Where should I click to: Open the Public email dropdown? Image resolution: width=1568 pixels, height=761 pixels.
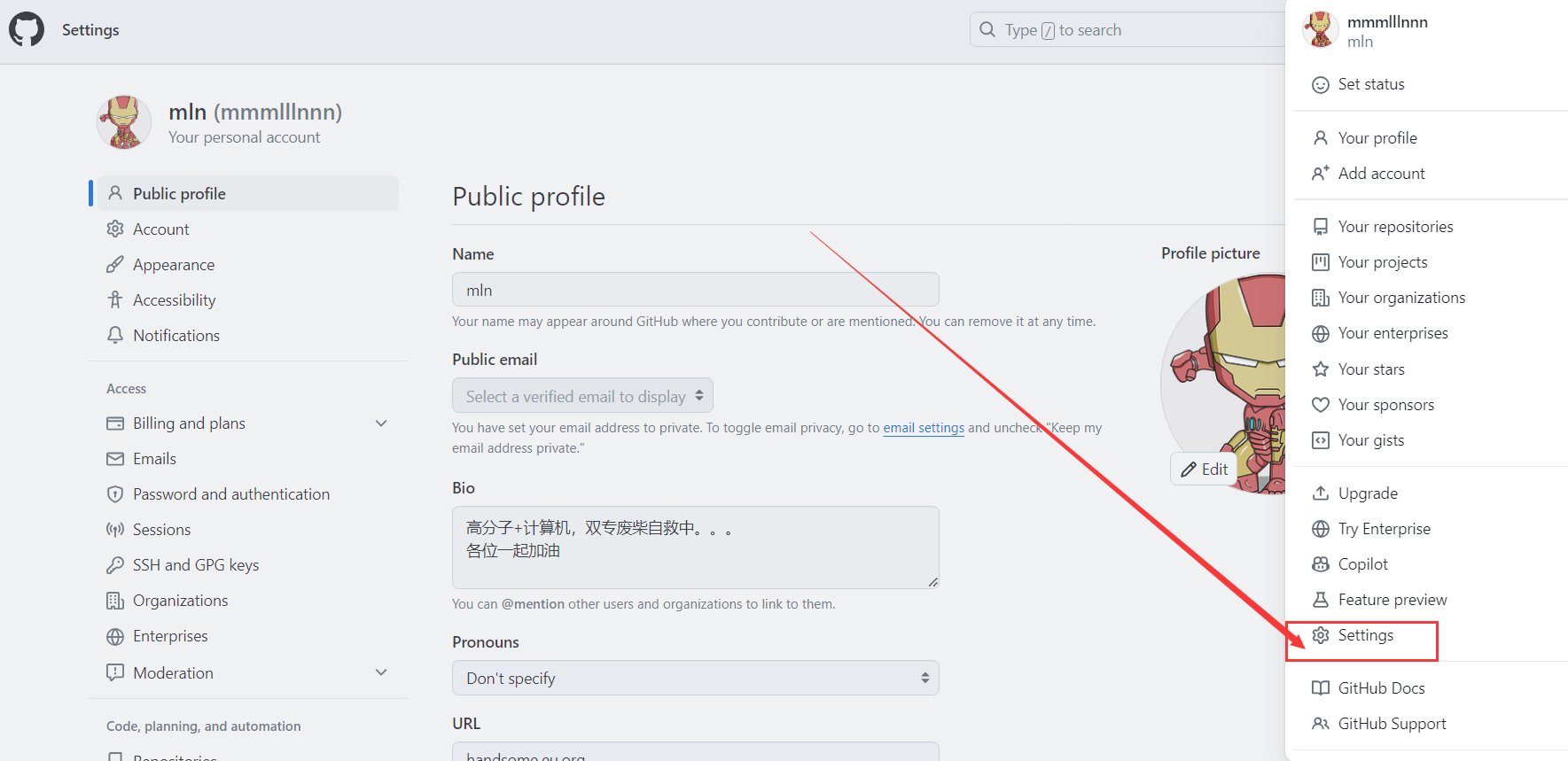coord(582,396)
